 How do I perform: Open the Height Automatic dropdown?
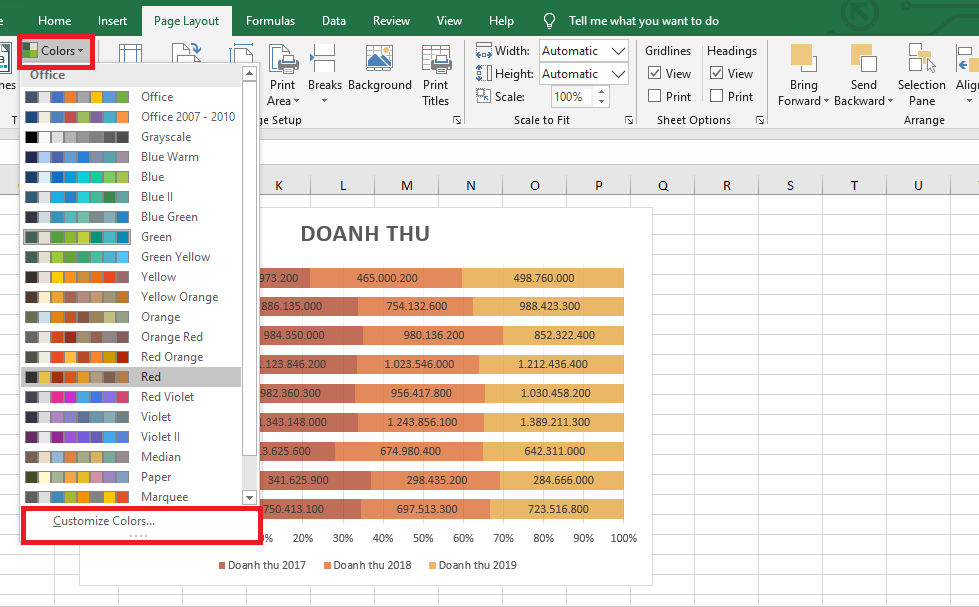pyautogui.click(x=618, y=74)
